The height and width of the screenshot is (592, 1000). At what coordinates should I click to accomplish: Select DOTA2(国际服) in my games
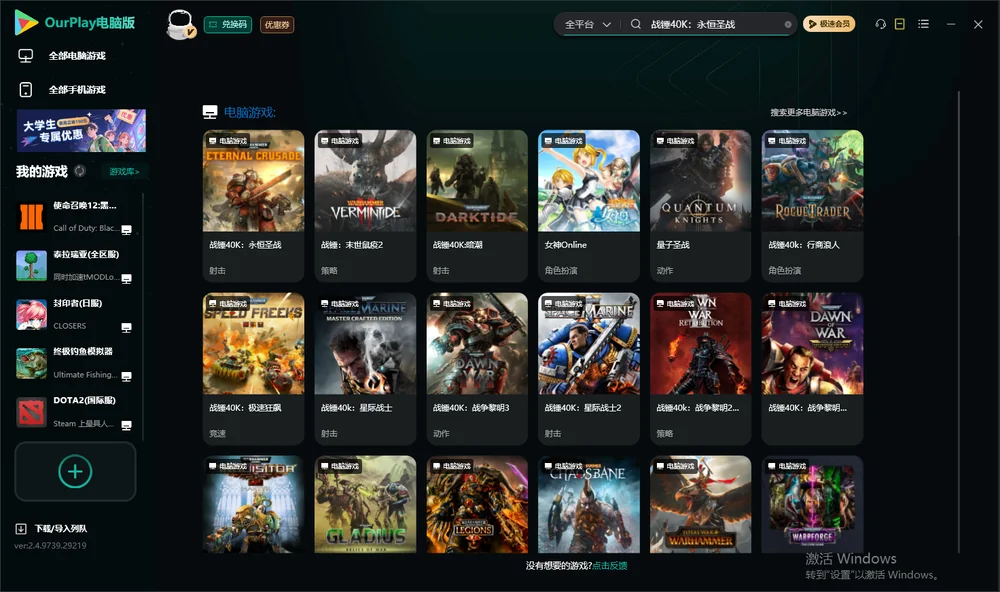75,412
